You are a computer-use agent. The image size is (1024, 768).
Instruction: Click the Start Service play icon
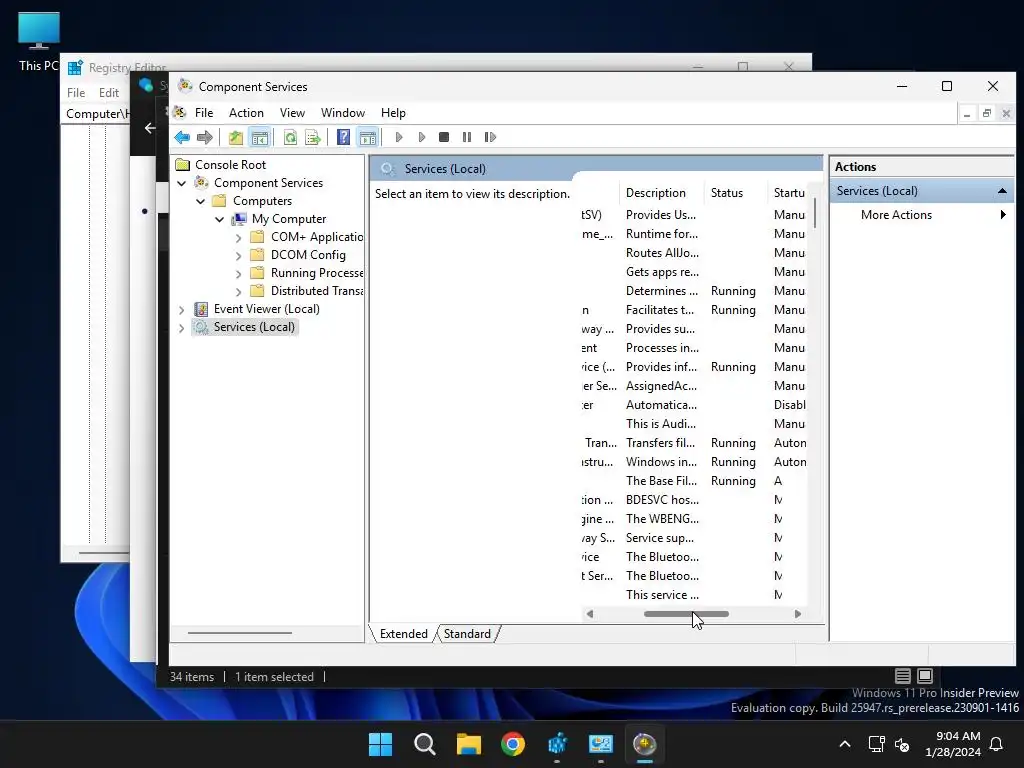coord(399,137)
